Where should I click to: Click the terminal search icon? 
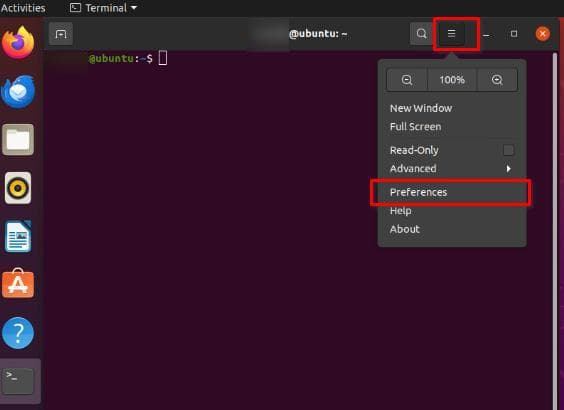421,34
